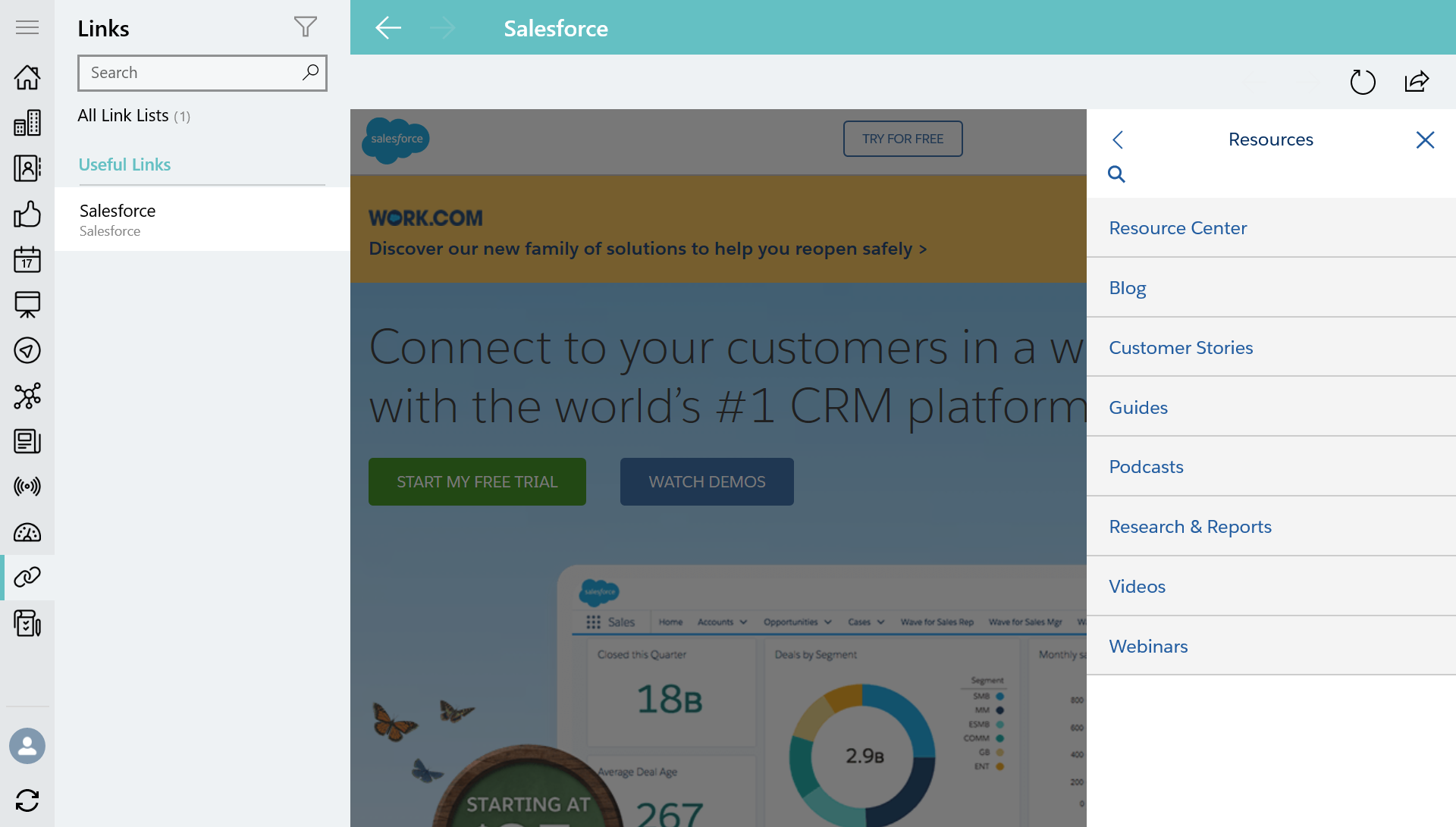
Task: Open Customer Stories menu item
Action: click(x=1181, y=347)
